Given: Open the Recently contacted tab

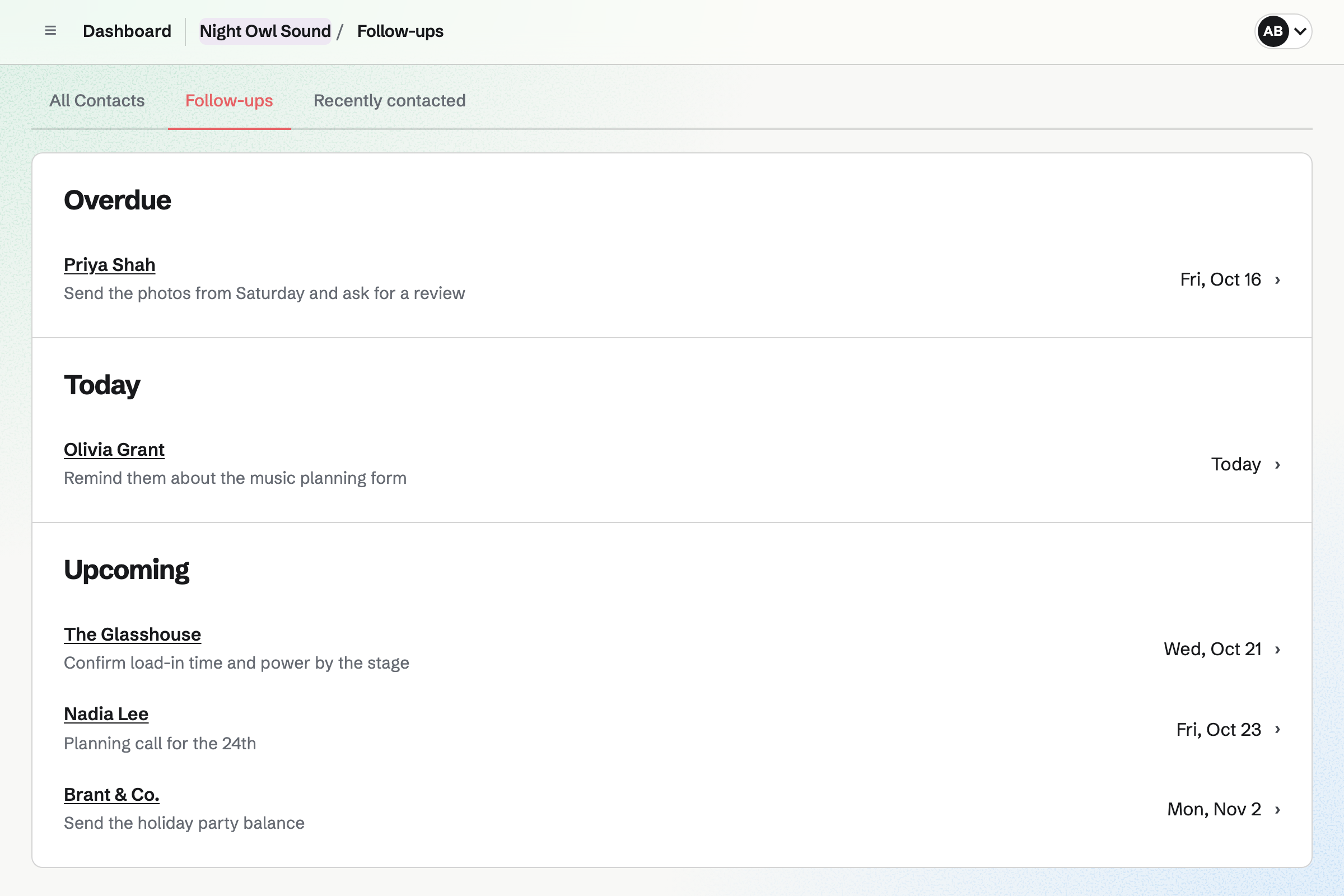Looking at the screenshot, I should click(x=390, y=101).
